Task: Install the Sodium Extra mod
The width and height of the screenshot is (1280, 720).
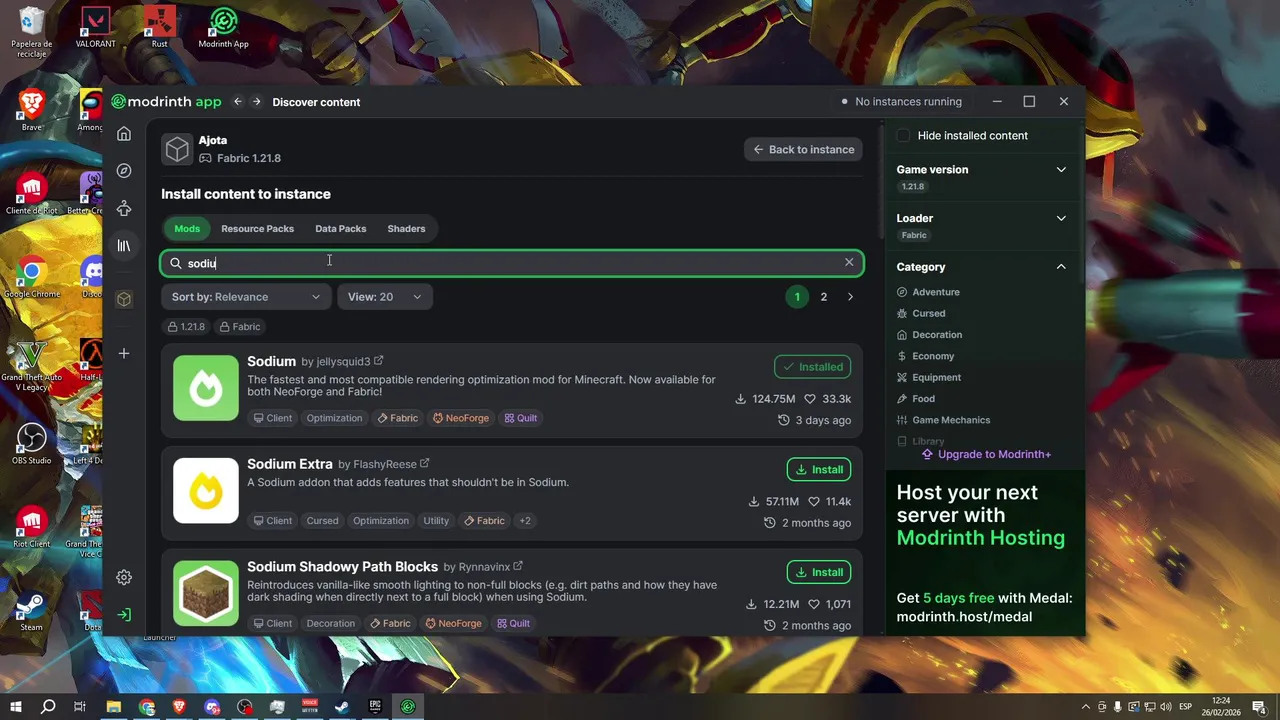Action: tap(819, 470)
